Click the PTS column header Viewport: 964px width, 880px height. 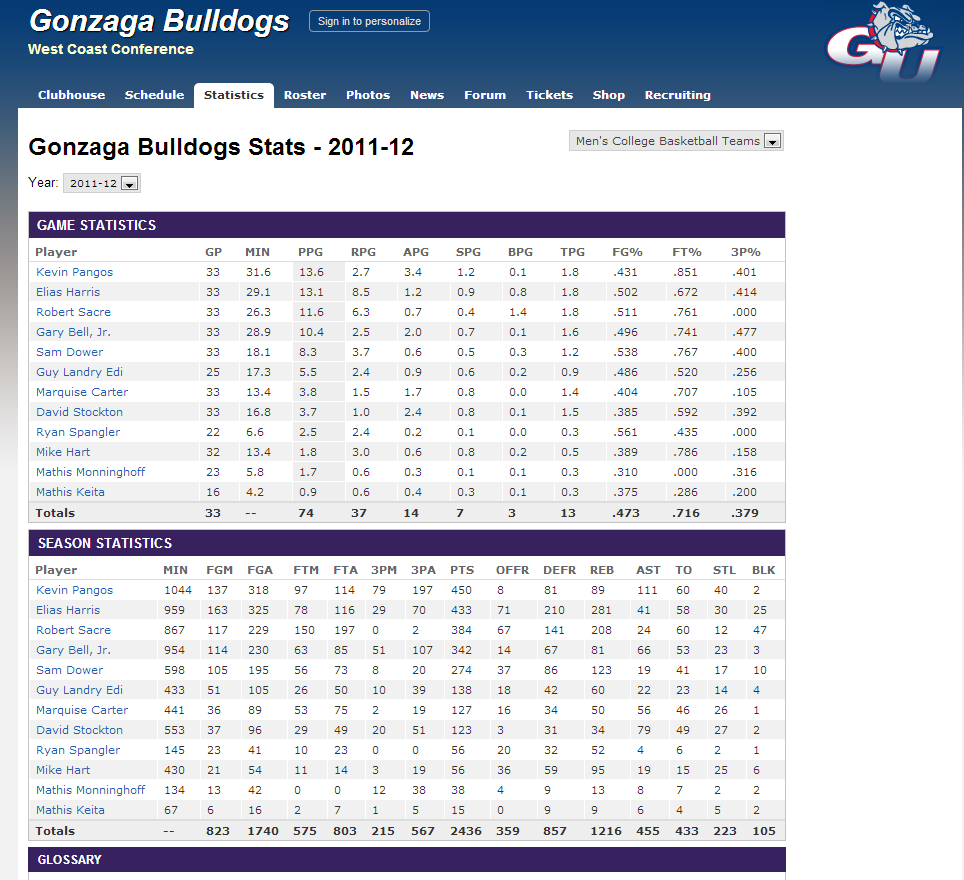click(x=462, y=570)
